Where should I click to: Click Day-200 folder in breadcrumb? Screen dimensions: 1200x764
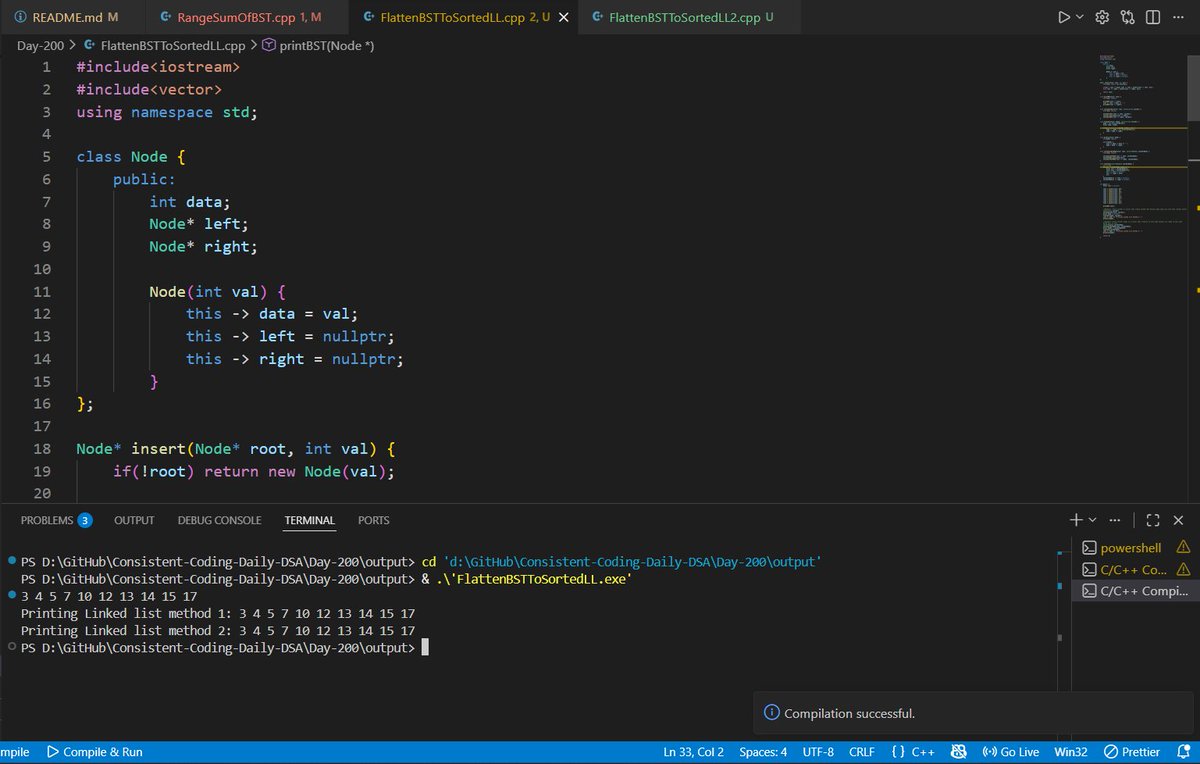pos(41,46)
